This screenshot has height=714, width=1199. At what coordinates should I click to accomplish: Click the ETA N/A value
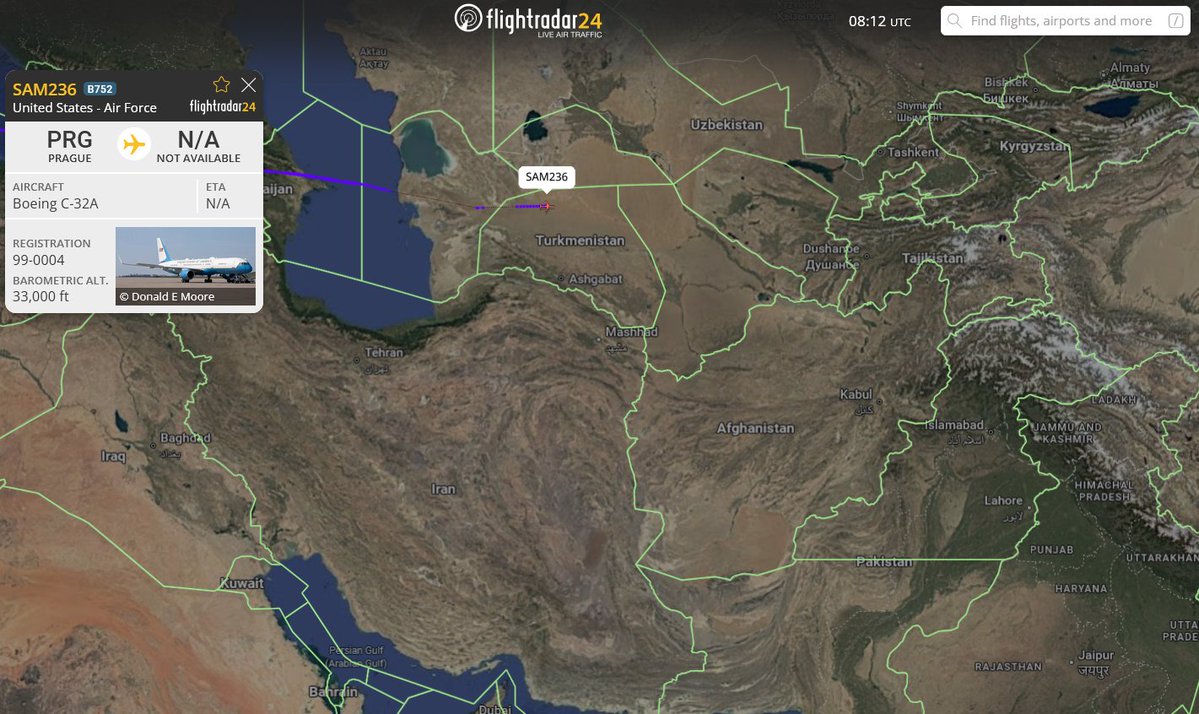[217, 203]
